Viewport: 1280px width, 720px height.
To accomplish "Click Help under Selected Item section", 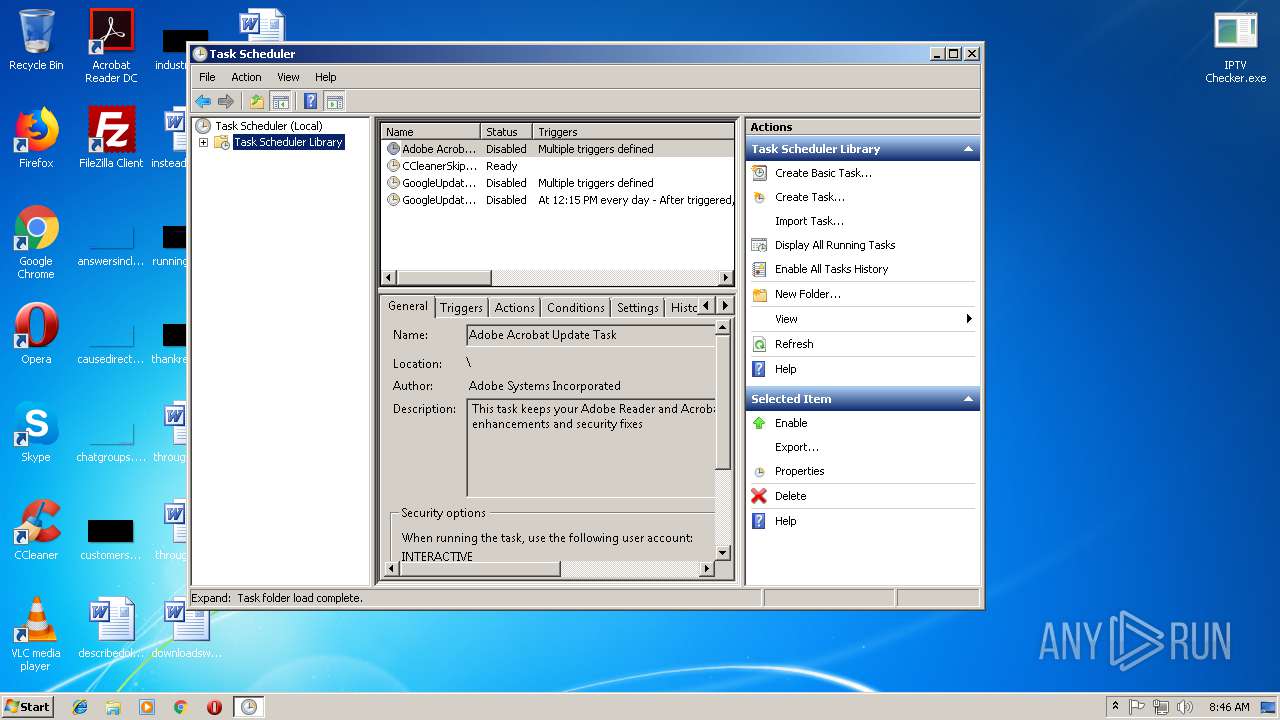I will 785,521.
